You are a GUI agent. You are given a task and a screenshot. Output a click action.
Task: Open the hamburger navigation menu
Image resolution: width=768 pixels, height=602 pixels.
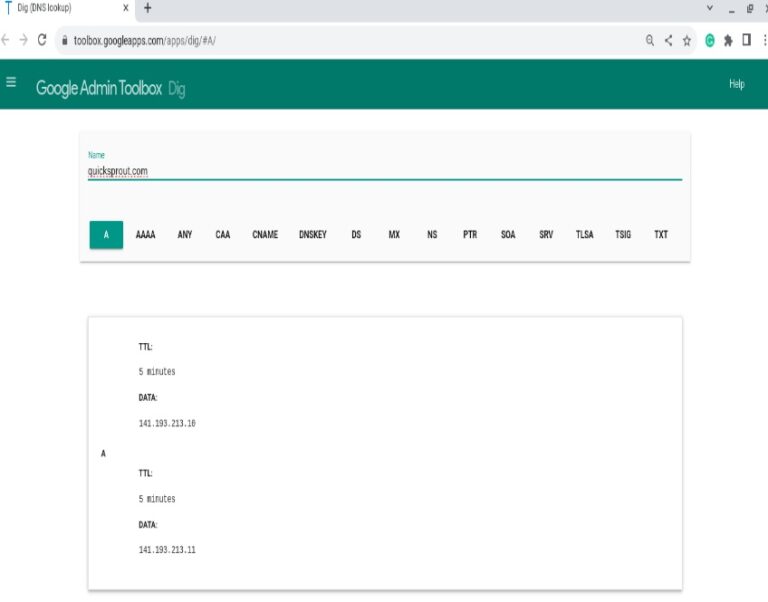click(x=11, y=82)
